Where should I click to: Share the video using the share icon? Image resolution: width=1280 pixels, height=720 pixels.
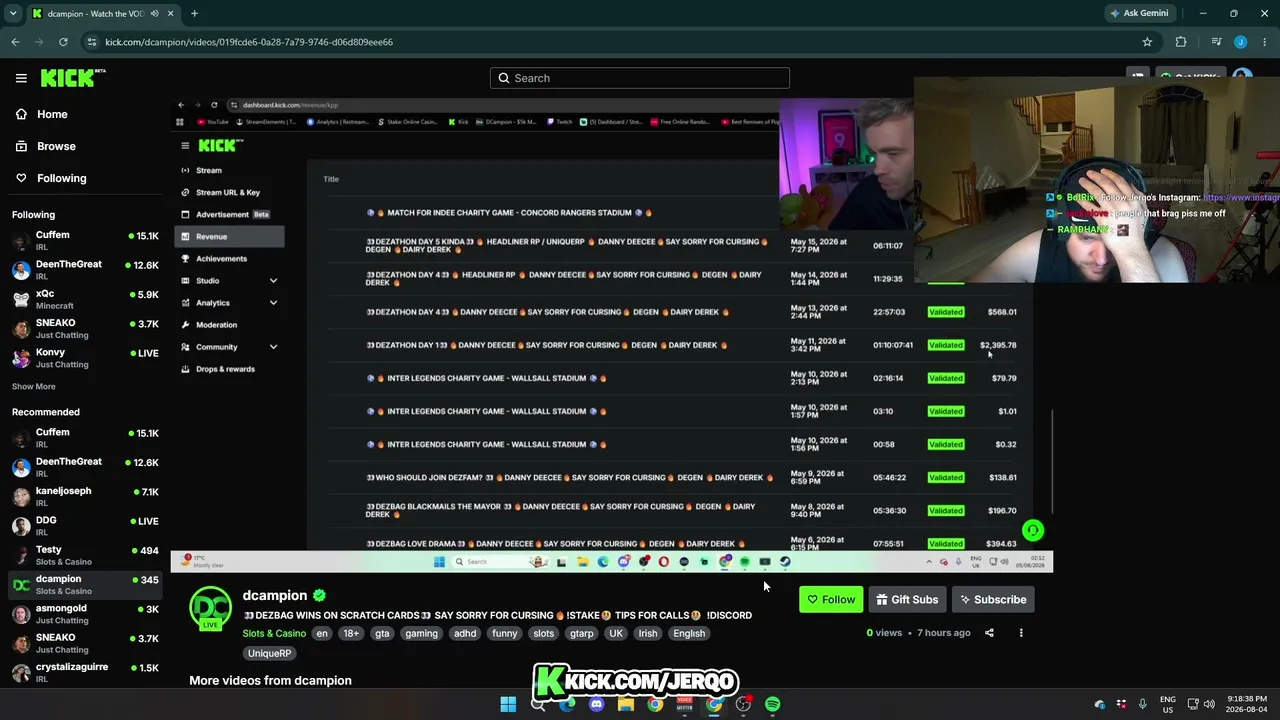click(989, 633)
